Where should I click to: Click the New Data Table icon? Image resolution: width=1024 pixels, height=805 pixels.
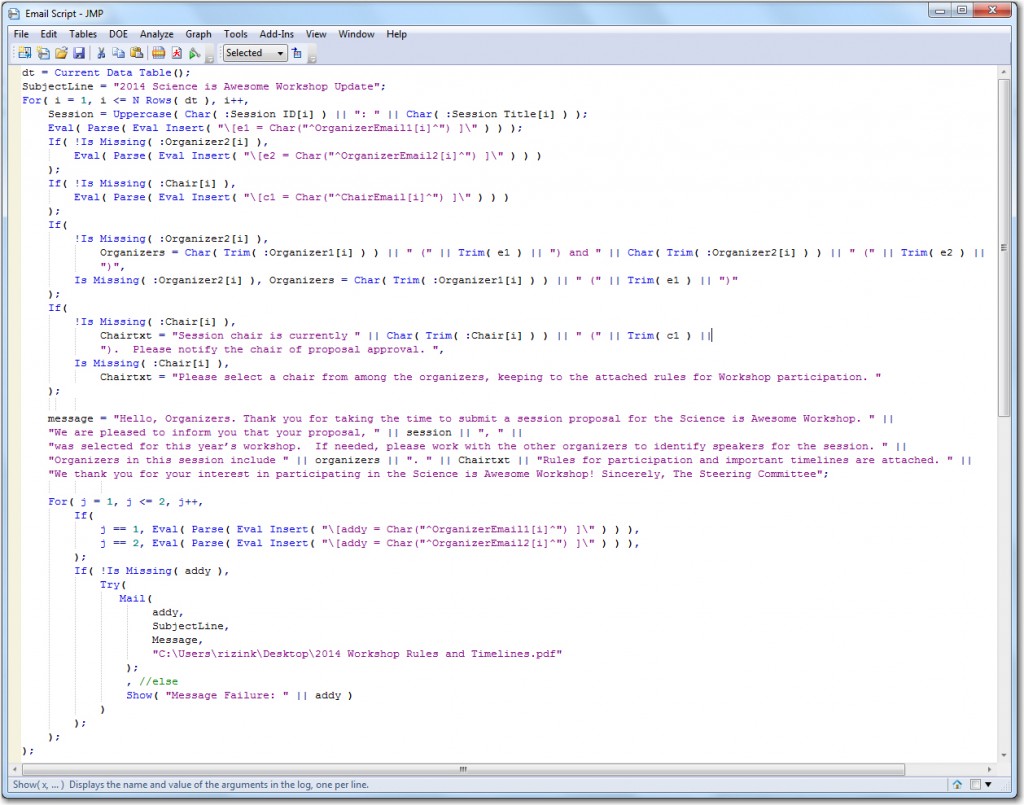point(24,53)
